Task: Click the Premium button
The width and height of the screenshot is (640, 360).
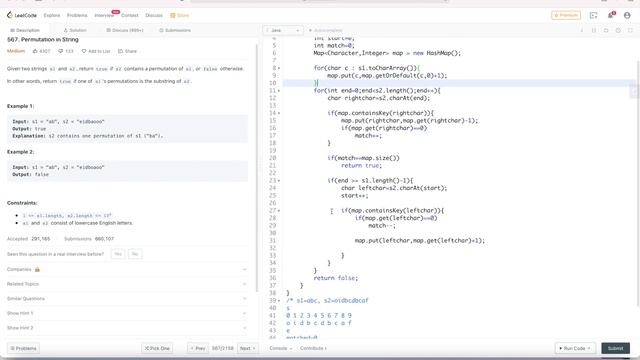Action: pos(566,15)
